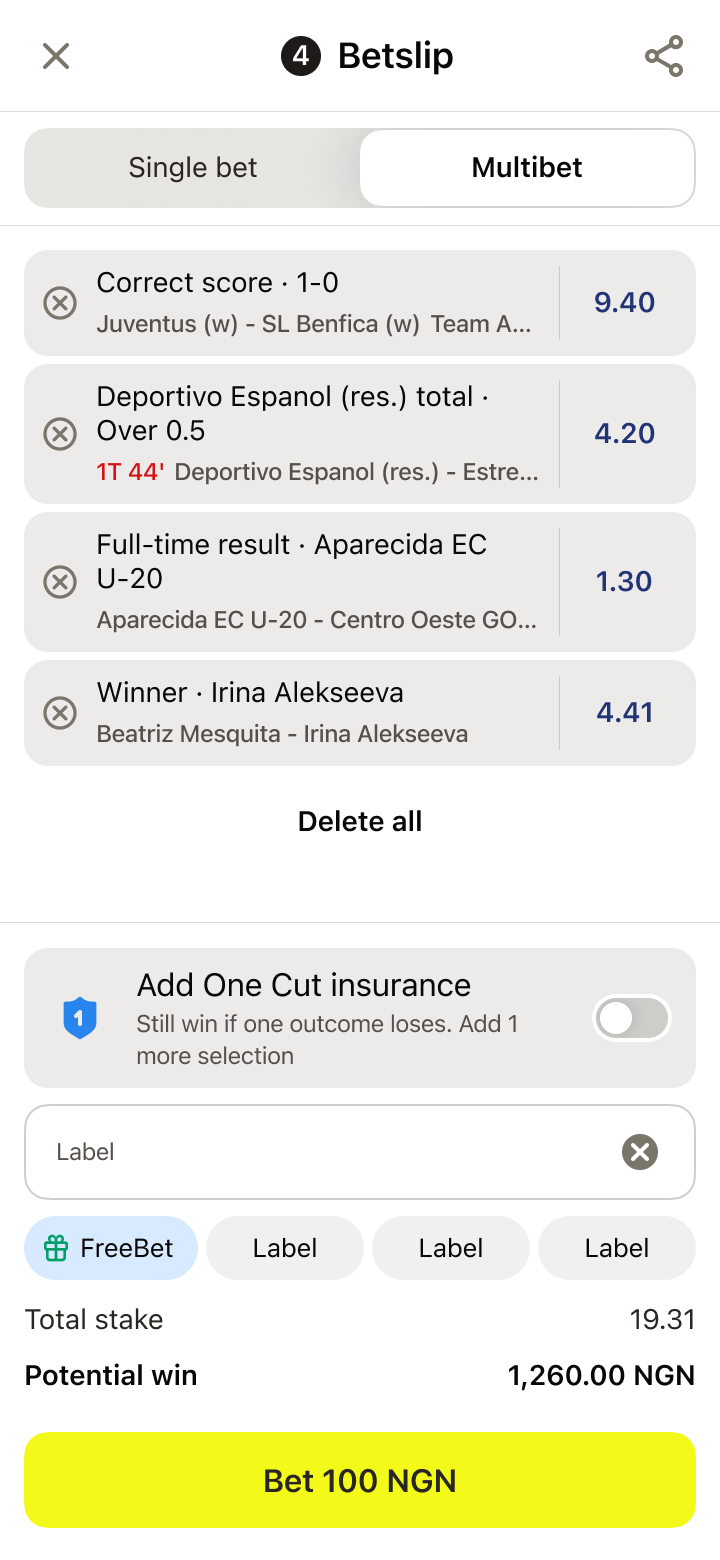The height and width of the screenshot is (1560, 720).
Task: Tap the 4.41 odds for Irina Alekseeva
Action: pos(625,712)
